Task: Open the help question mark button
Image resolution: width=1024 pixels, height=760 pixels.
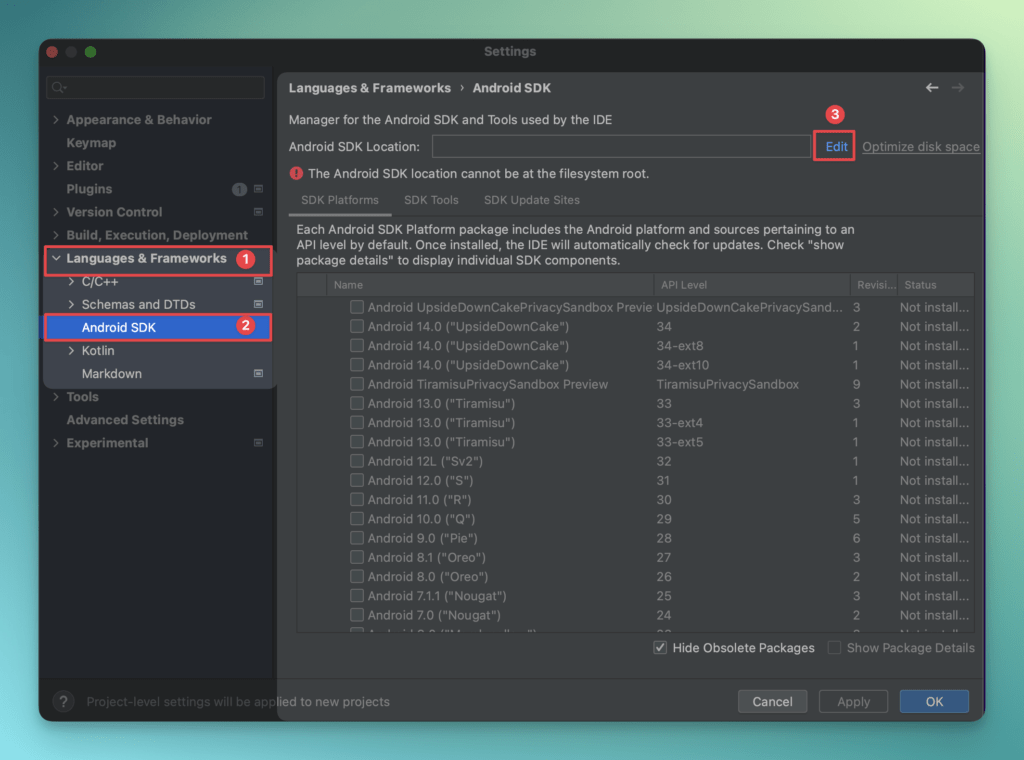Action: click(63, 701)
